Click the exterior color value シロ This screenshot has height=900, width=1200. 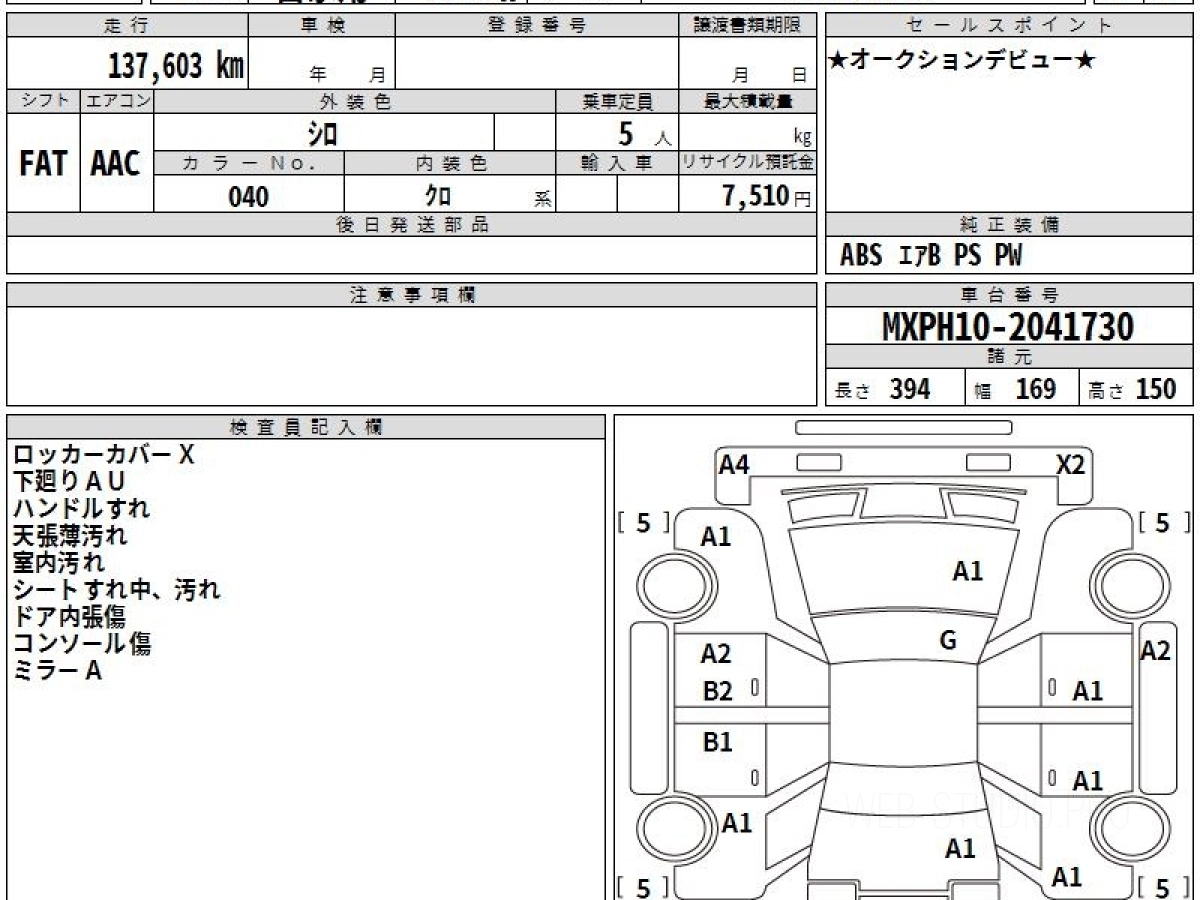tap(323, 132)
